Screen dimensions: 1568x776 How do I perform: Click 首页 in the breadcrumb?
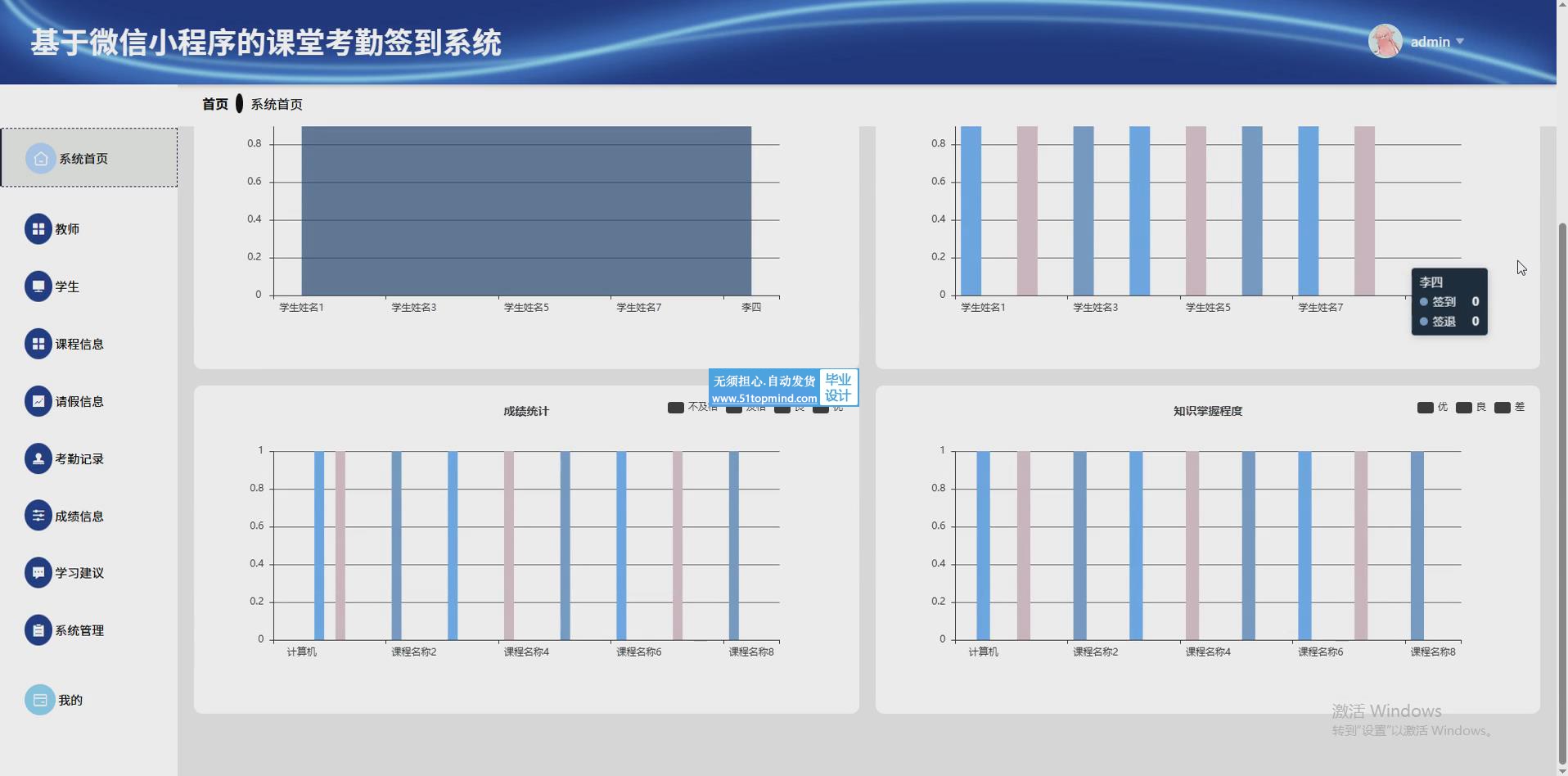coord(214,104)
